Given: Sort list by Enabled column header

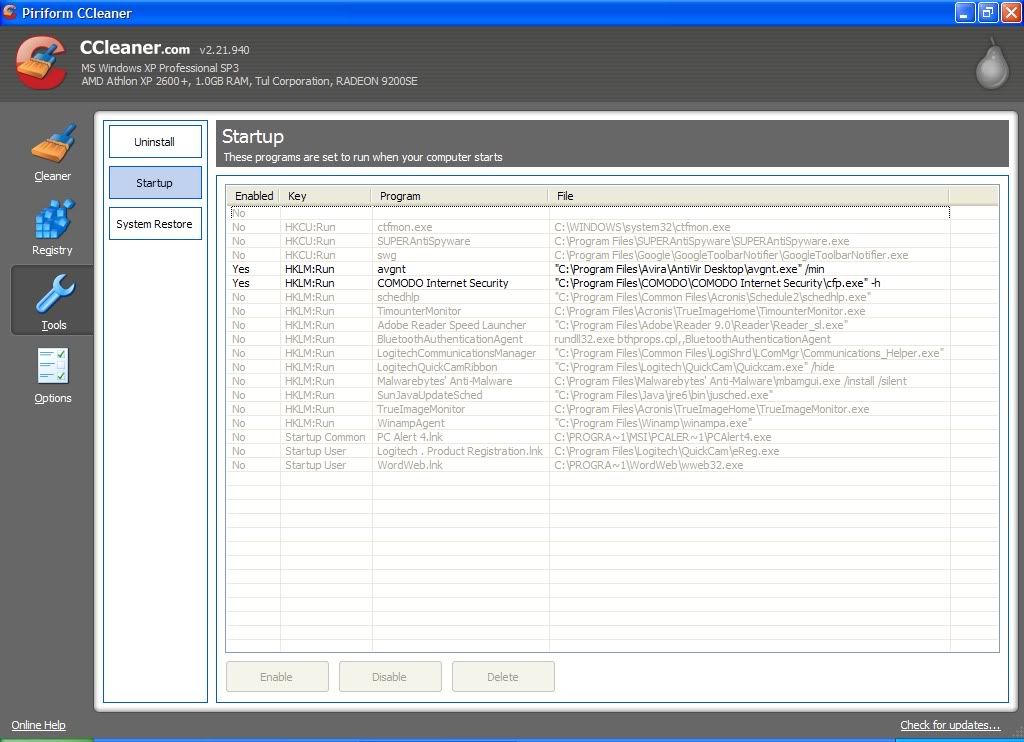Looking at the screenshot, I should [x=254, y=196].
